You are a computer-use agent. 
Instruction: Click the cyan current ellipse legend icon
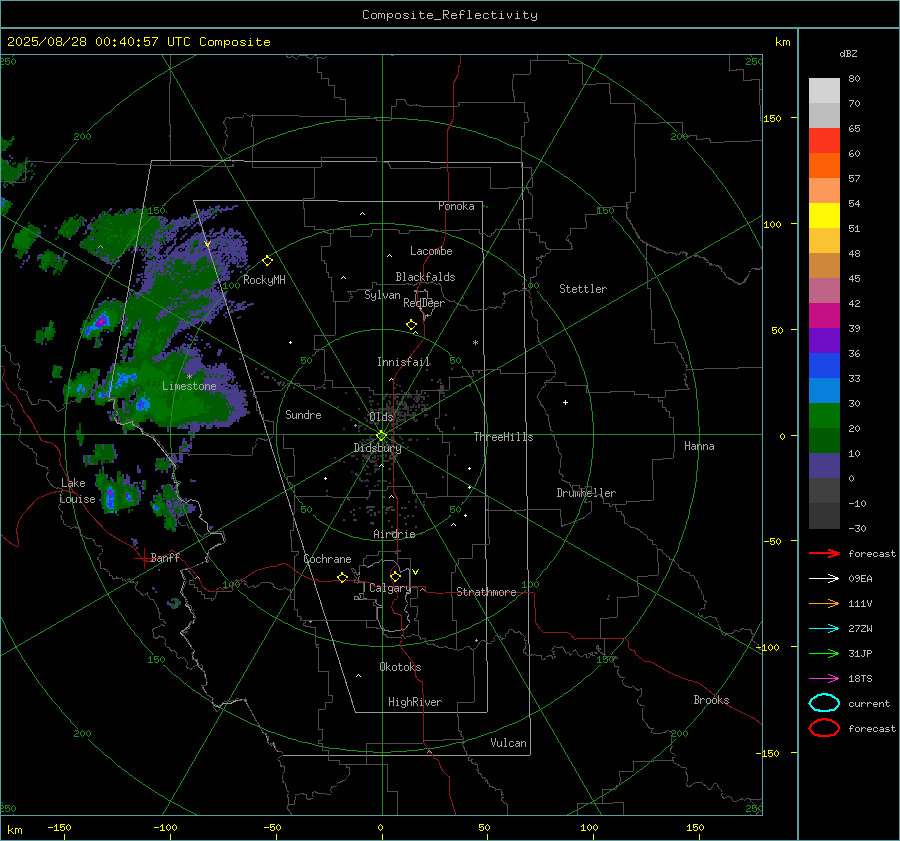824,703
